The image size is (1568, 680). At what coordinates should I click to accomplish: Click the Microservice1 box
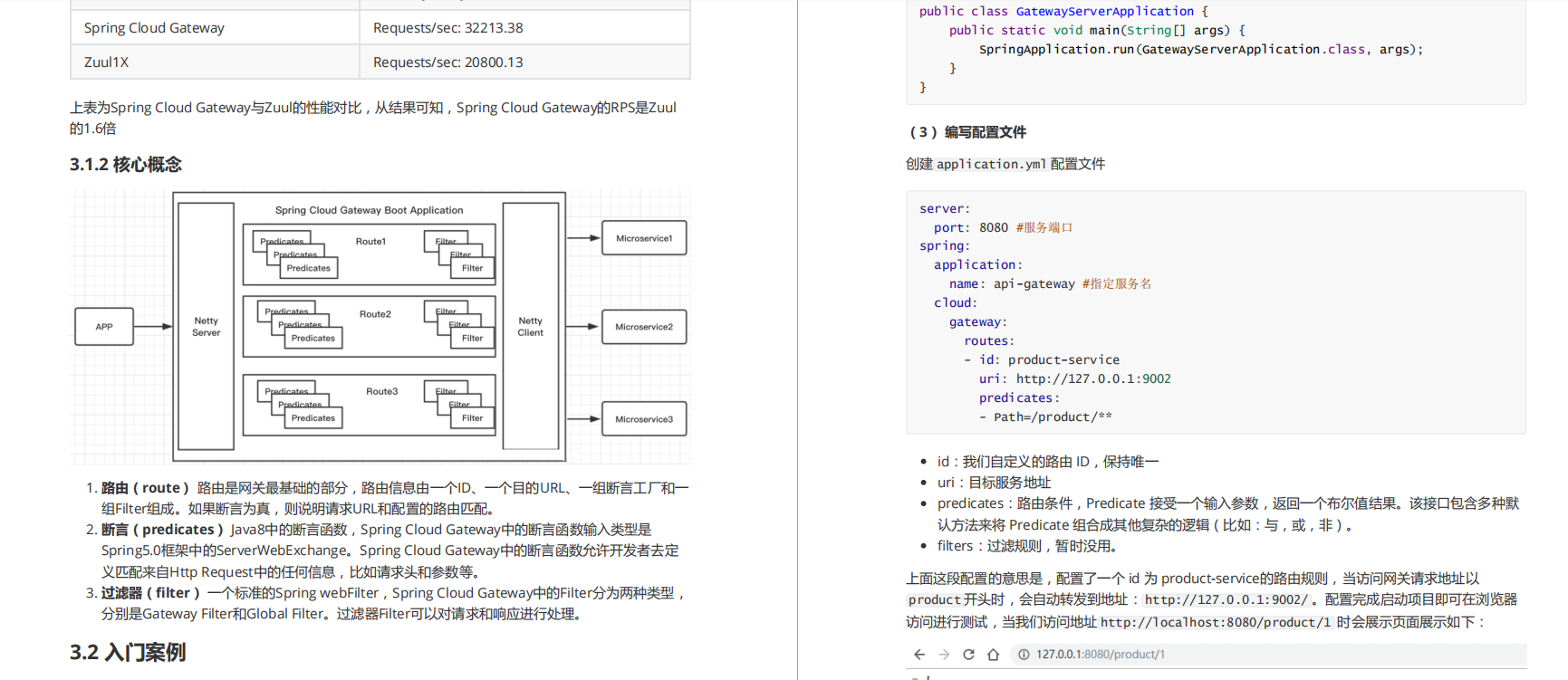(644, 238)
